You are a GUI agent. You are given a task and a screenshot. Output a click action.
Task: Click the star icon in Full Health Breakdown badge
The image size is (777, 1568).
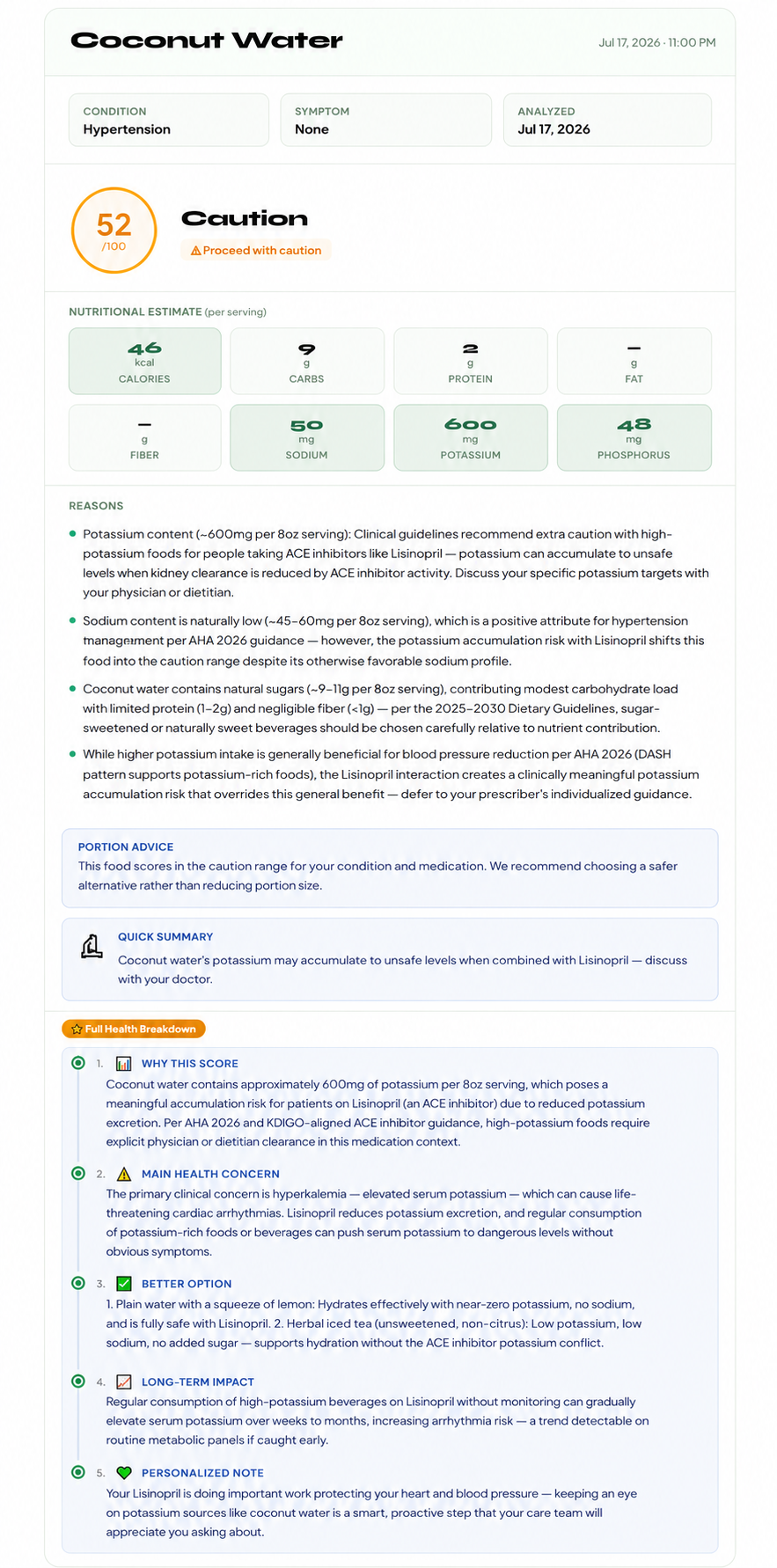tap(77, 1029)
